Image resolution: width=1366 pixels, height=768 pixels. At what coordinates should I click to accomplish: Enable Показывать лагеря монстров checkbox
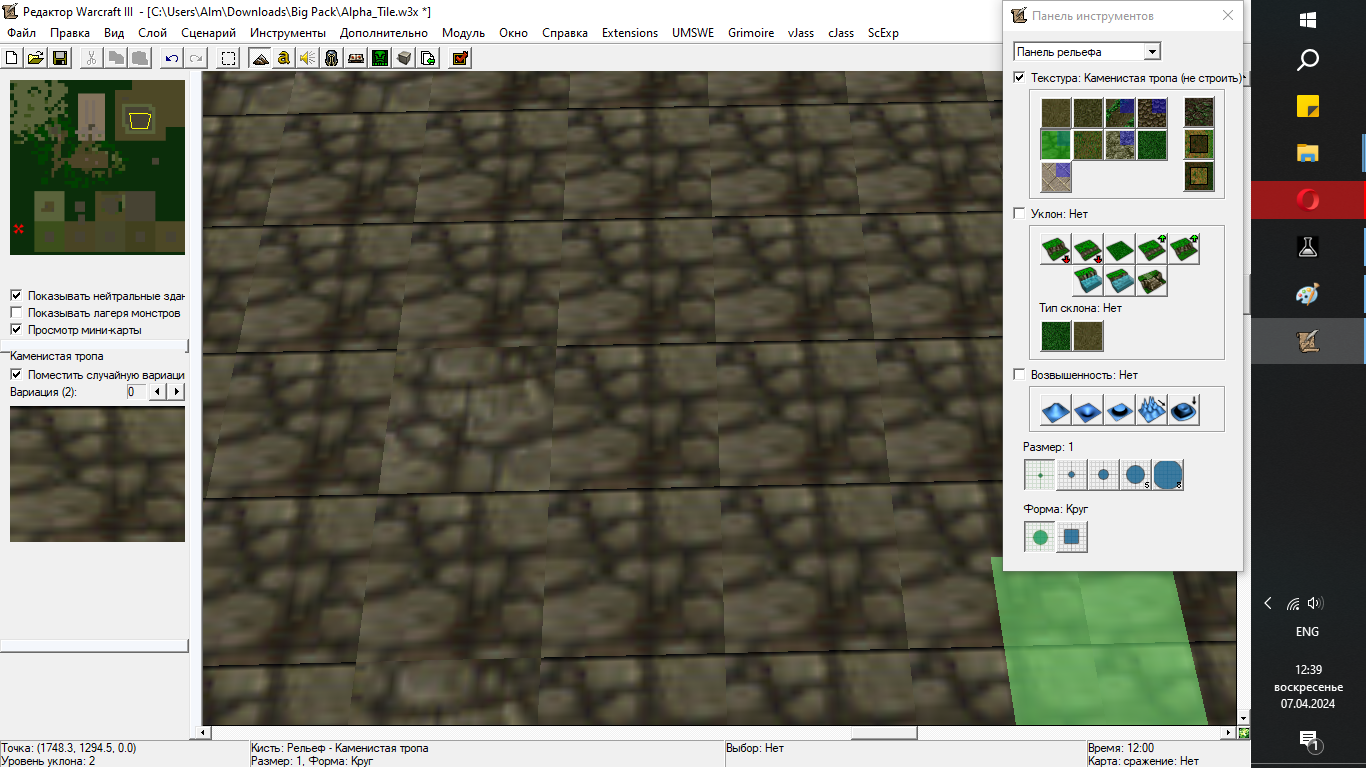pyautogui.click(x=16, y=313)
